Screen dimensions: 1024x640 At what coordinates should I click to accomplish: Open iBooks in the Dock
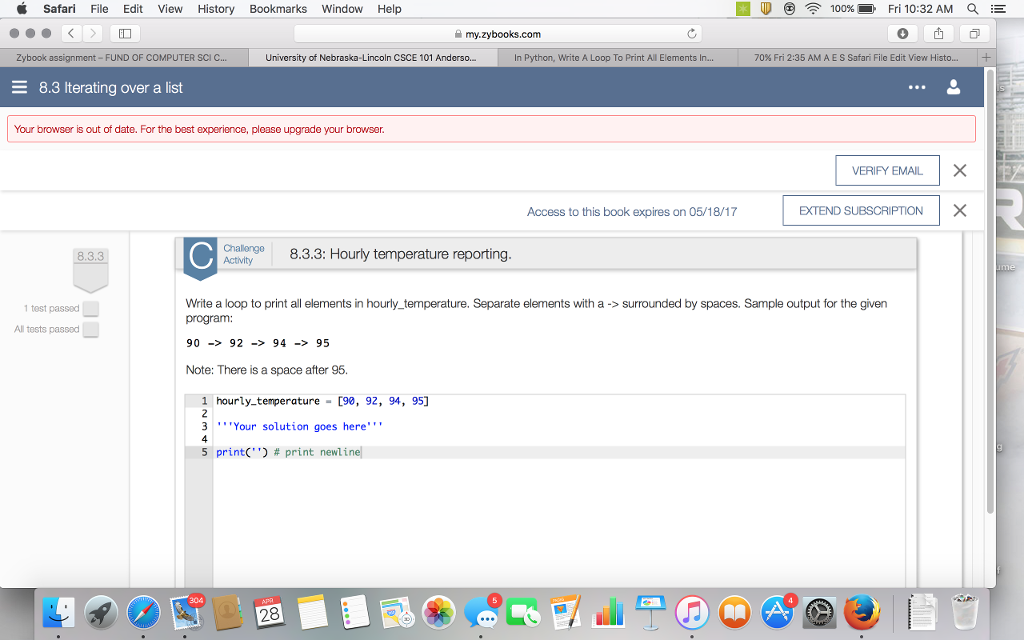(x=735, y=613)
